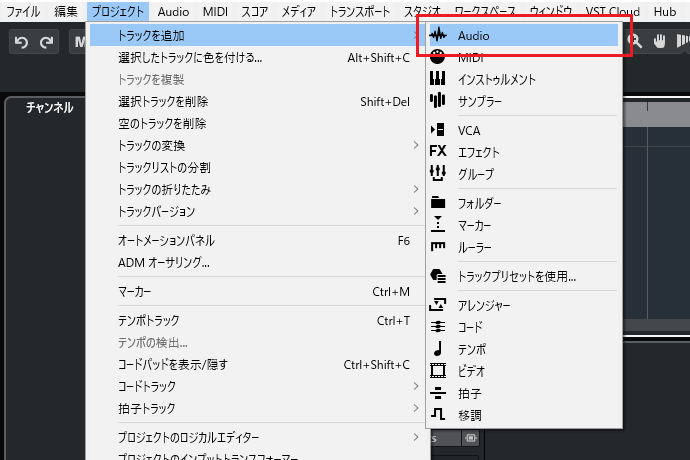Choose 選択したトラックに色を付ける... menu entry
The image size is (690, 460).
pos(256,58)
